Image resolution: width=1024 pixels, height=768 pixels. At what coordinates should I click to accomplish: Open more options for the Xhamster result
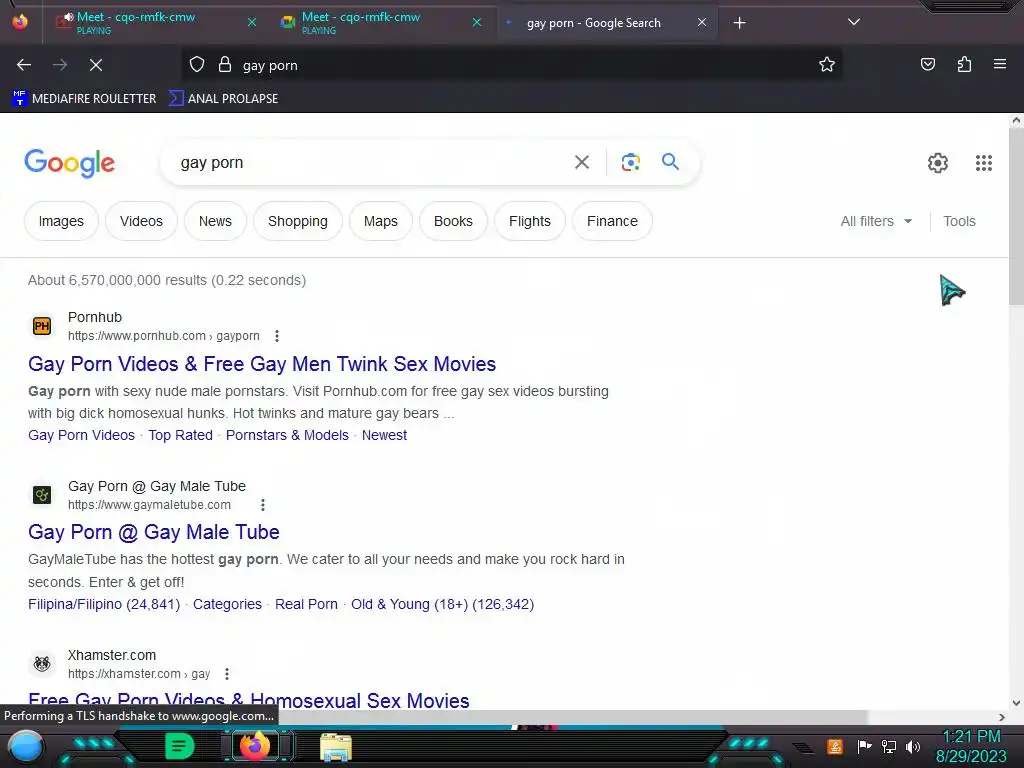click(x=227, y=674)
